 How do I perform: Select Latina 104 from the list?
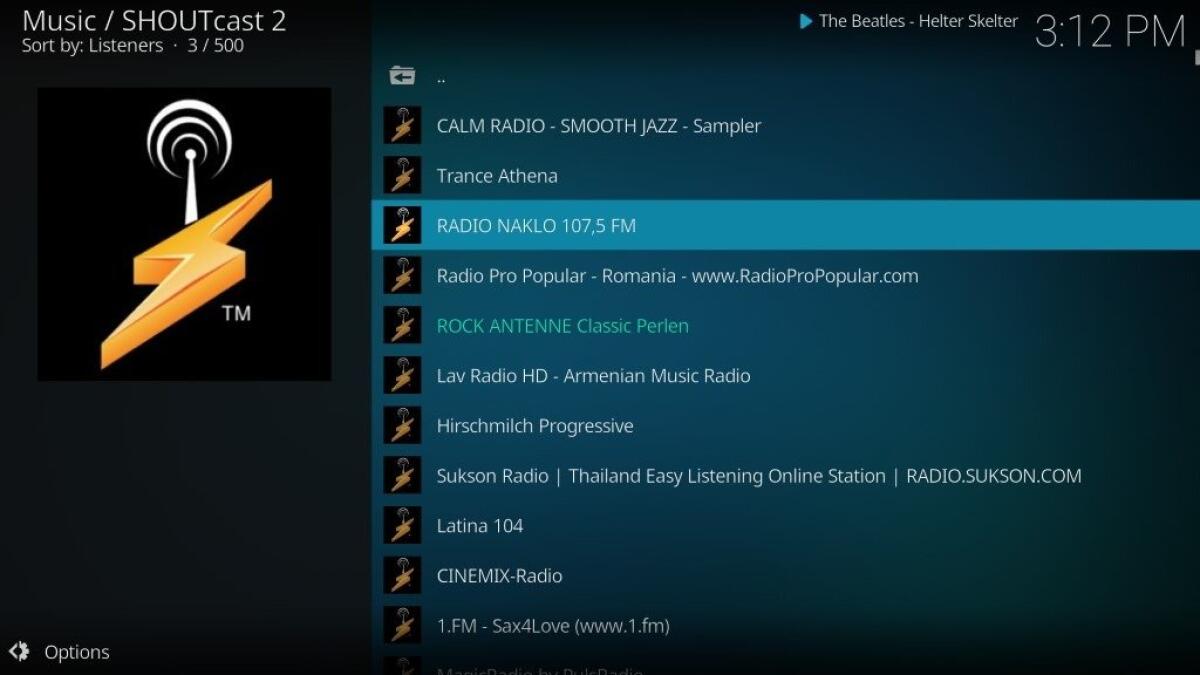tap(480, 525)
